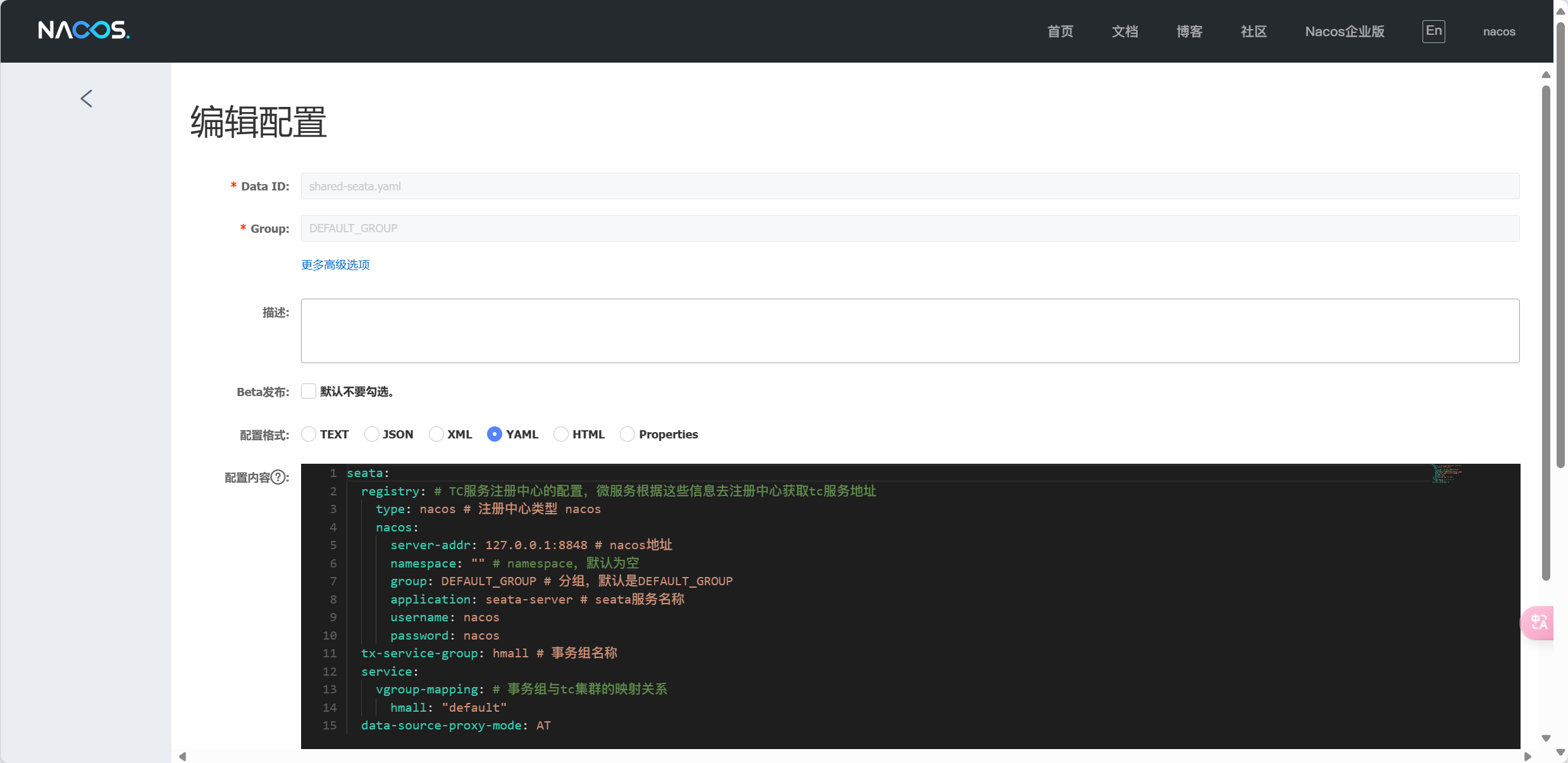Click the 描述 description text area
Image resolution: width=1568 pixels, height=763 pixels.
pyautogui.click(x=910, y=330)
